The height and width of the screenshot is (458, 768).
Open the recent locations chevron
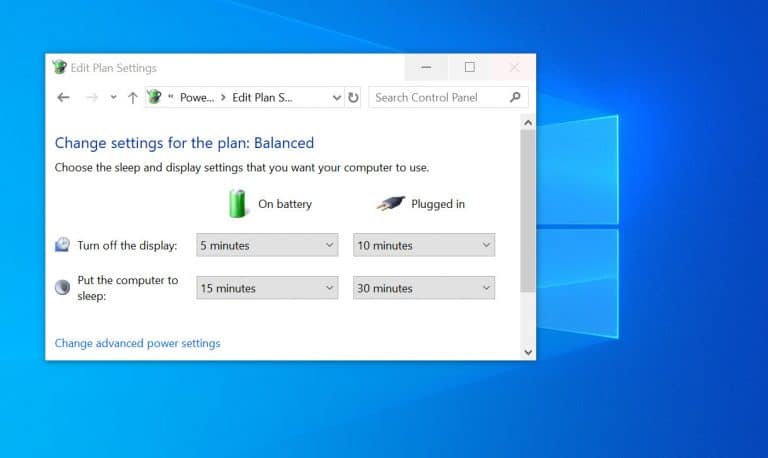pyautogui.click(x=114, y=97)
